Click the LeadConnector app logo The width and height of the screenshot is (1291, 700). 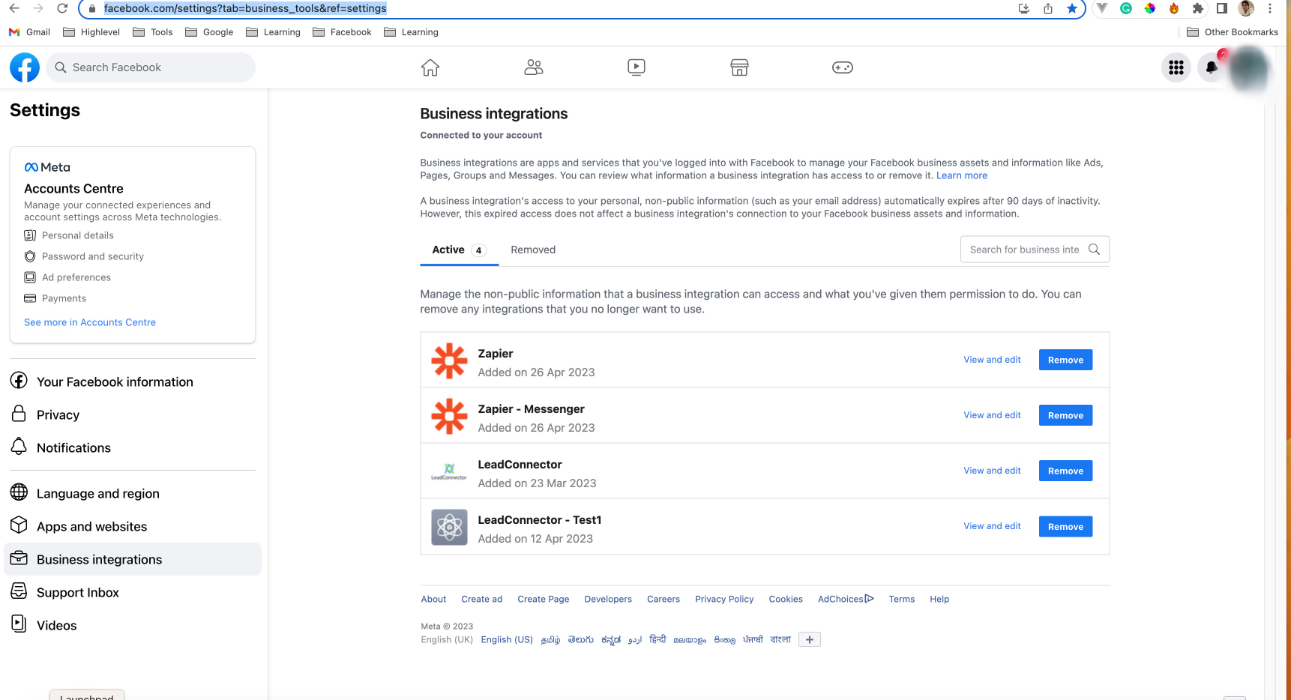[449, 471]
